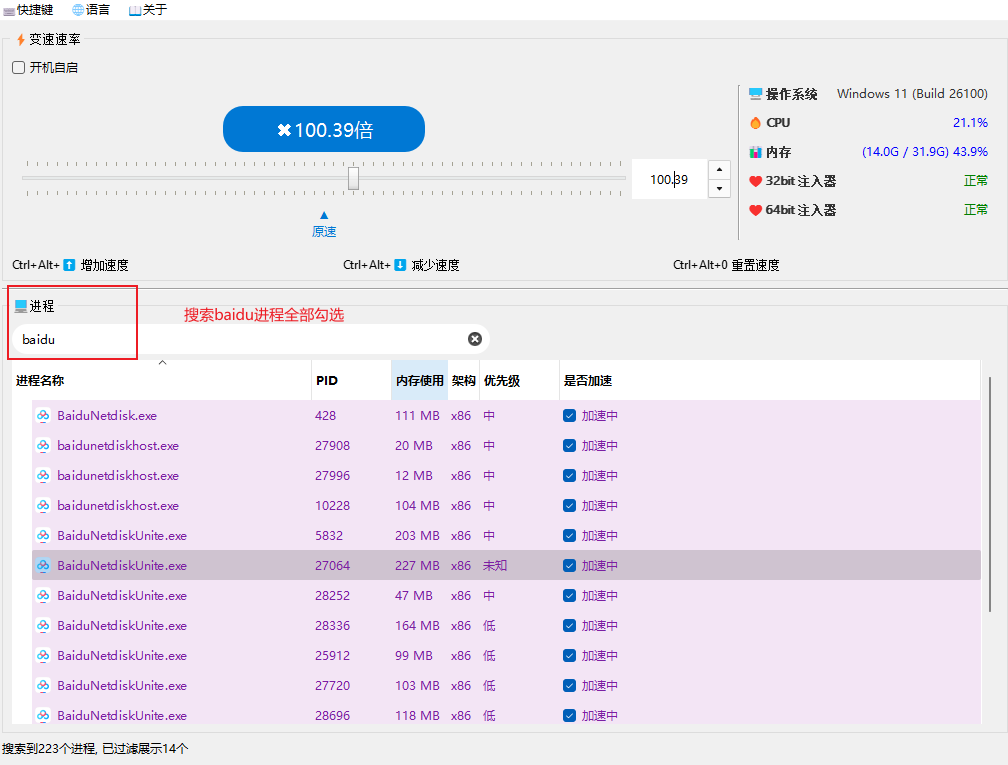Click the down-arrow icon for 减少速度
Image resolution: width=1008 pixels, height=765 pixels.
pos(400,265)
